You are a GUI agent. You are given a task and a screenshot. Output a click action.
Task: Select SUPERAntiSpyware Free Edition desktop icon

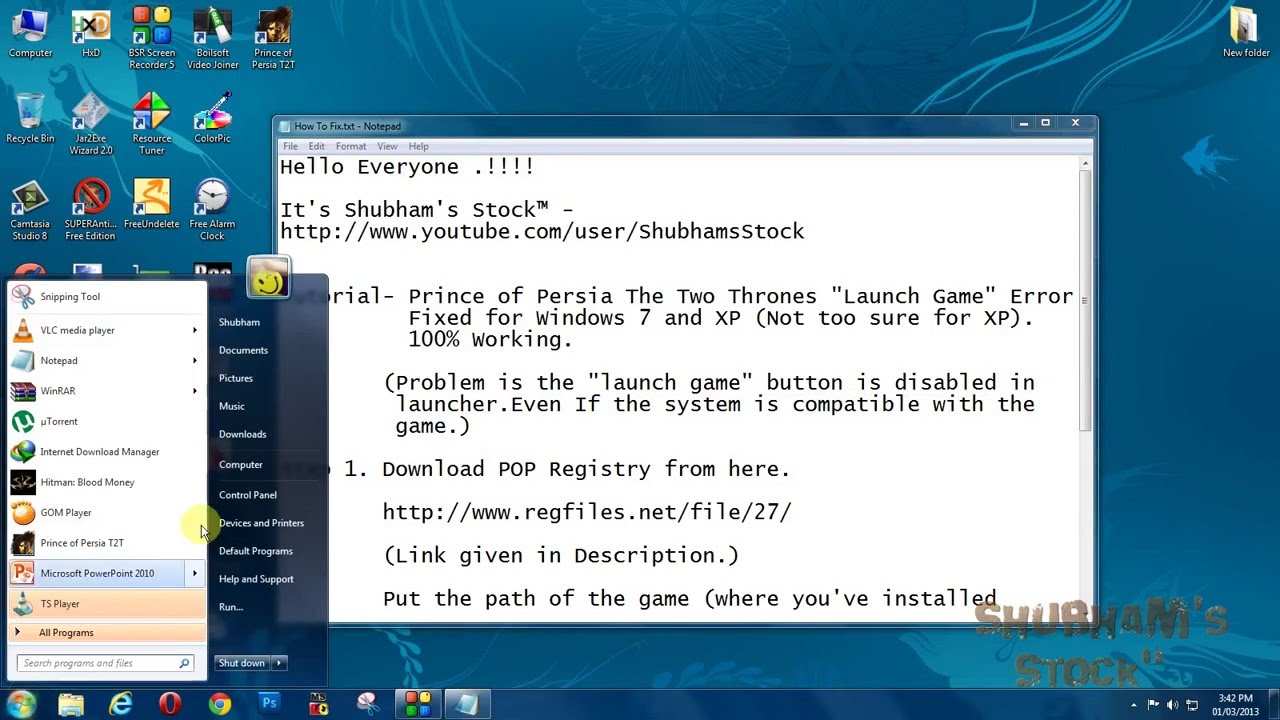pos(91,210)
